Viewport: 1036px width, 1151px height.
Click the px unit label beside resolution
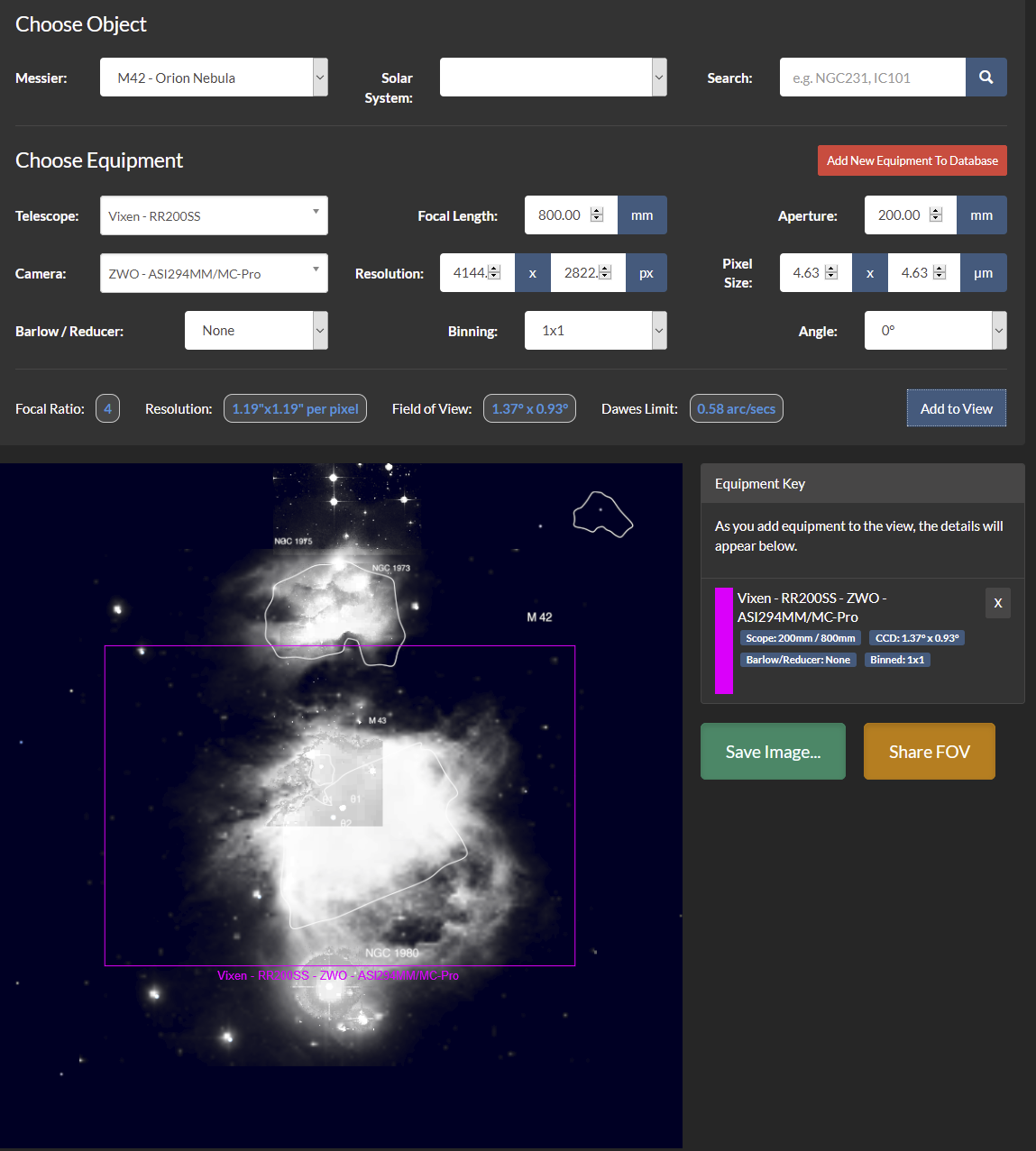pyautogui.click(x=646, y=273)
